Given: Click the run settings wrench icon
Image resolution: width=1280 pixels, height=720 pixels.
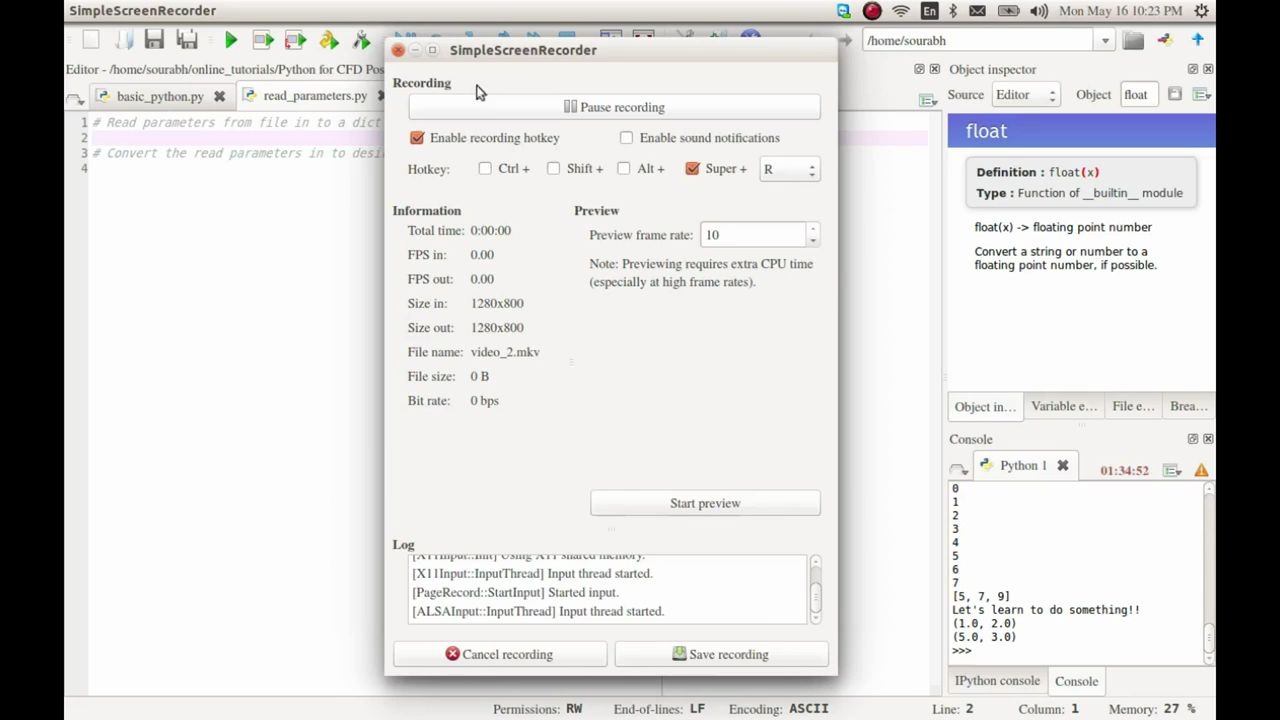Looking at the screenshot, I should coord(361,40).
